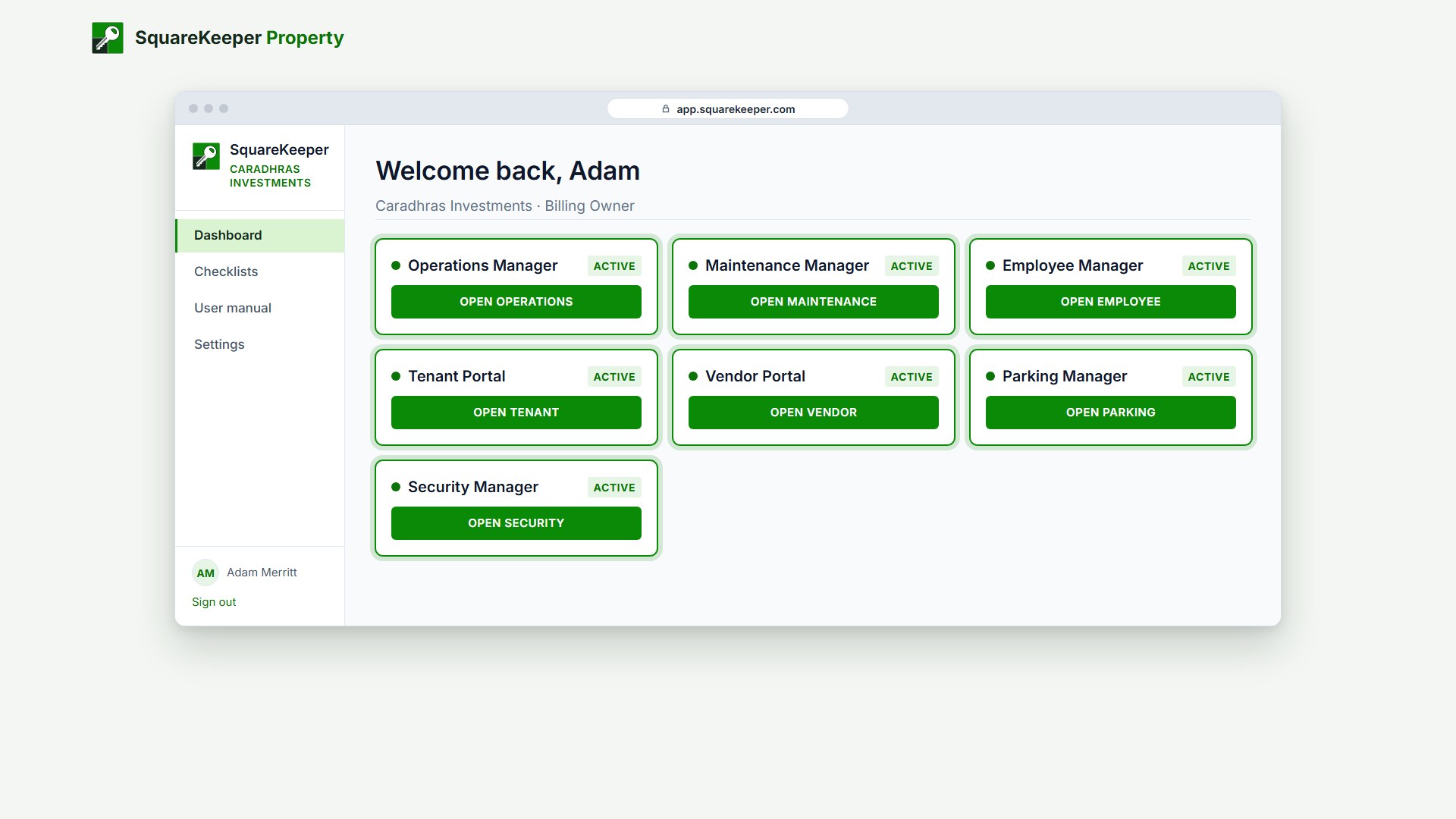Click the SquareKeeper Property key logo in the page header
This screenshot has width=1456, height=819.
108,38
